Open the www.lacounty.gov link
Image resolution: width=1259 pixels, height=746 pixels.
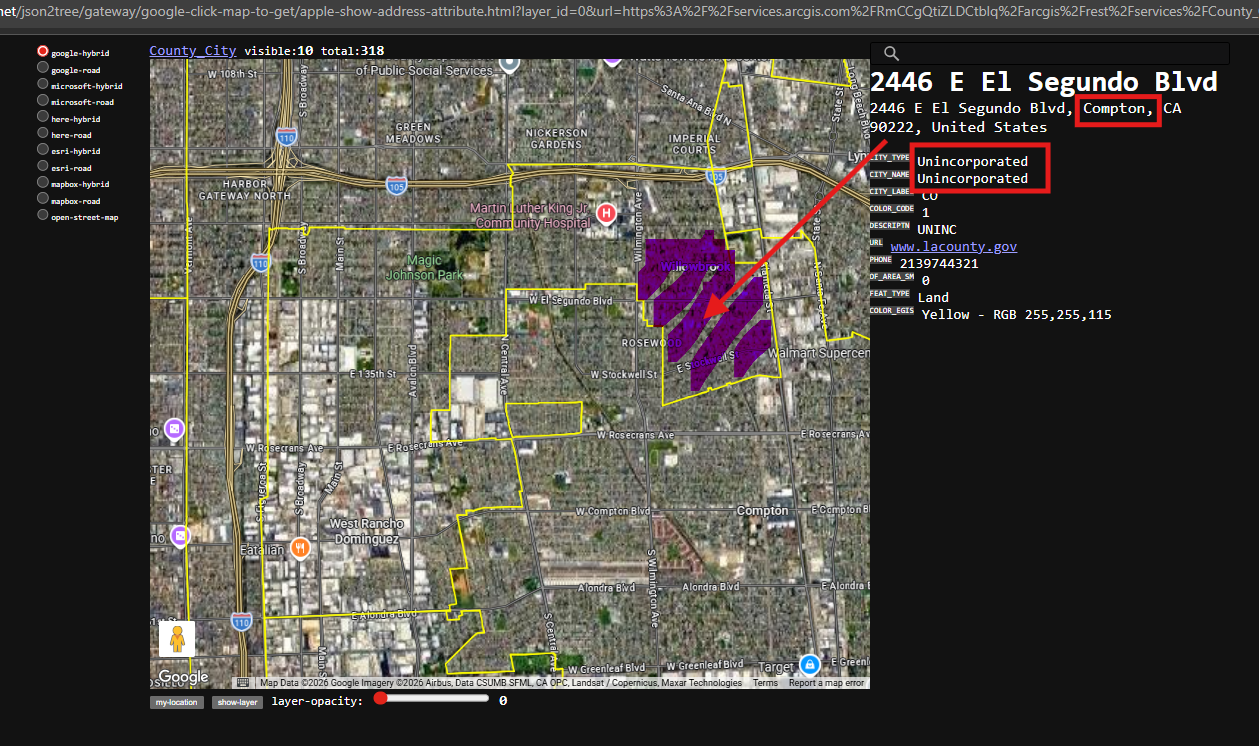pos(953,246)
